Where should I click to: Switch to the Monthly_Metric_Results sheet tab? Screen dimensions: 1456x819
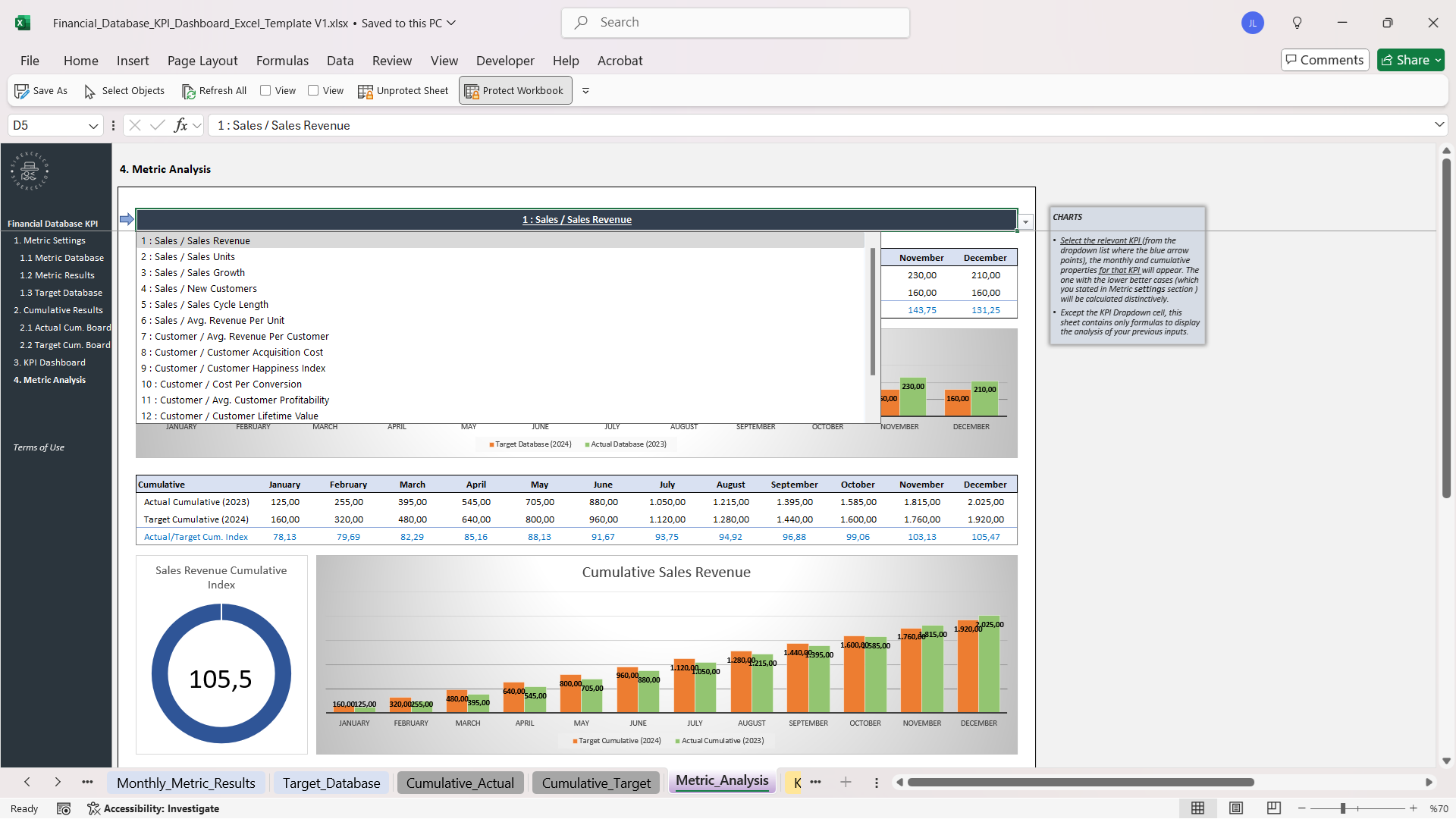(x=186, y=783)
